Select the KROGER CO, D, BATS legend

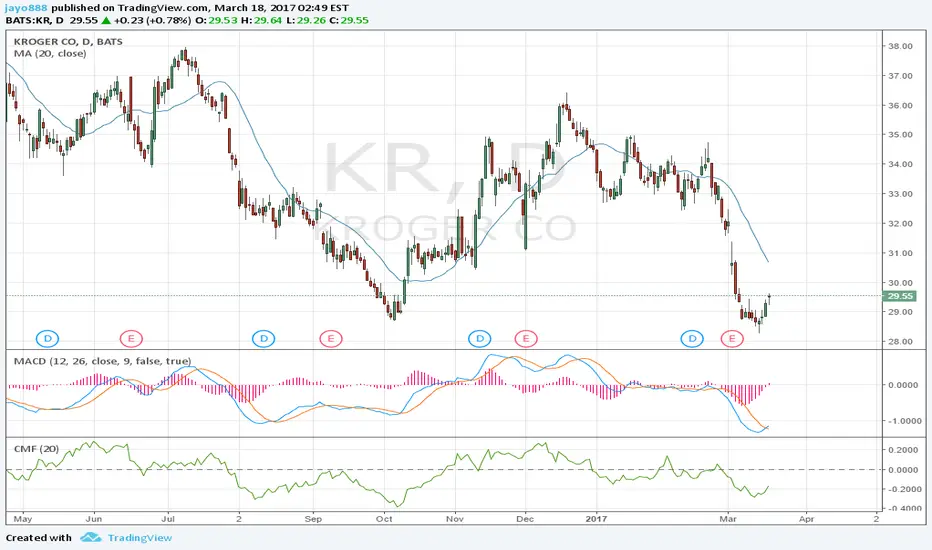(68, 42)
